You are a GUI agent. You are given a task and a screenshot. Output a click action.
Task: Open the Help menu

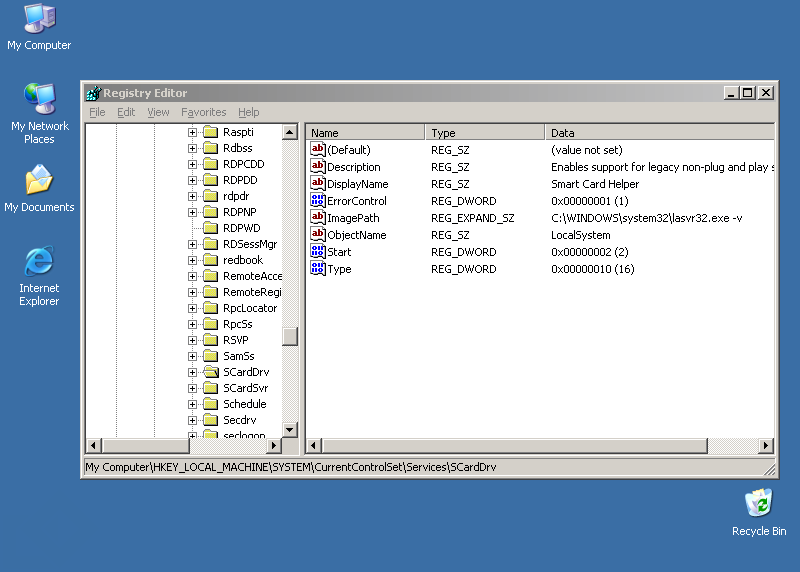248,112
